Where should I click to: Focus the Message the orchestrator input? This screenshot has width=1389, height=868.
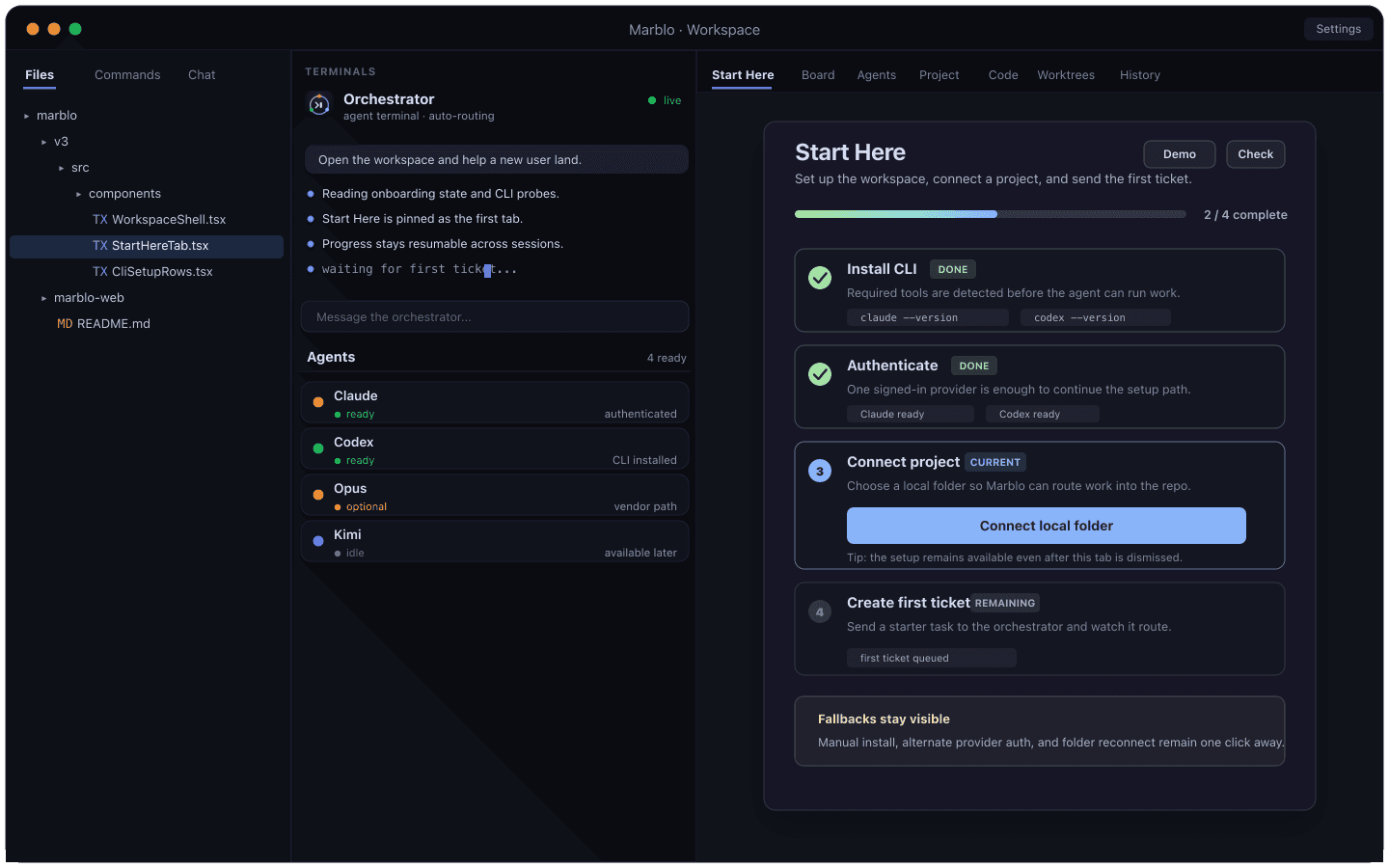point(495,316)
